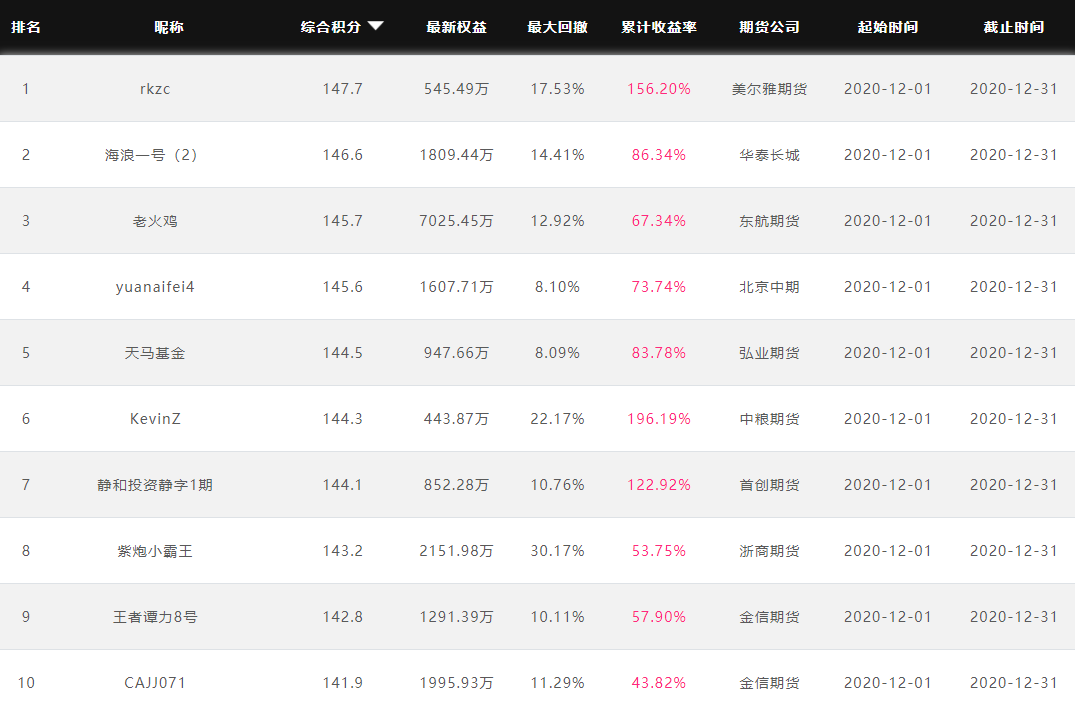Screen dimensions: 1075x712
Task: Open nickname 天马基金
Action: (155, 353)
